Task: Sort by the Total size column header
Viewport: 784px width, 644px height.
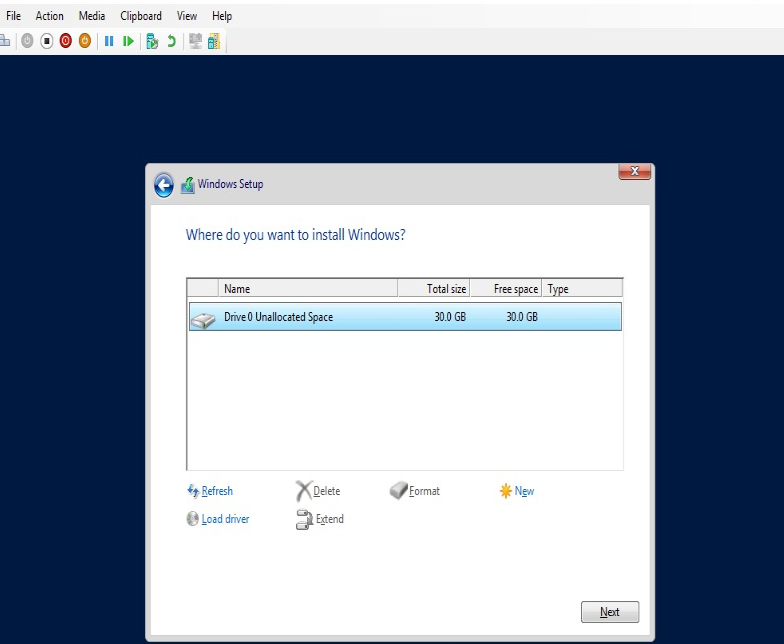Action: 434,288
